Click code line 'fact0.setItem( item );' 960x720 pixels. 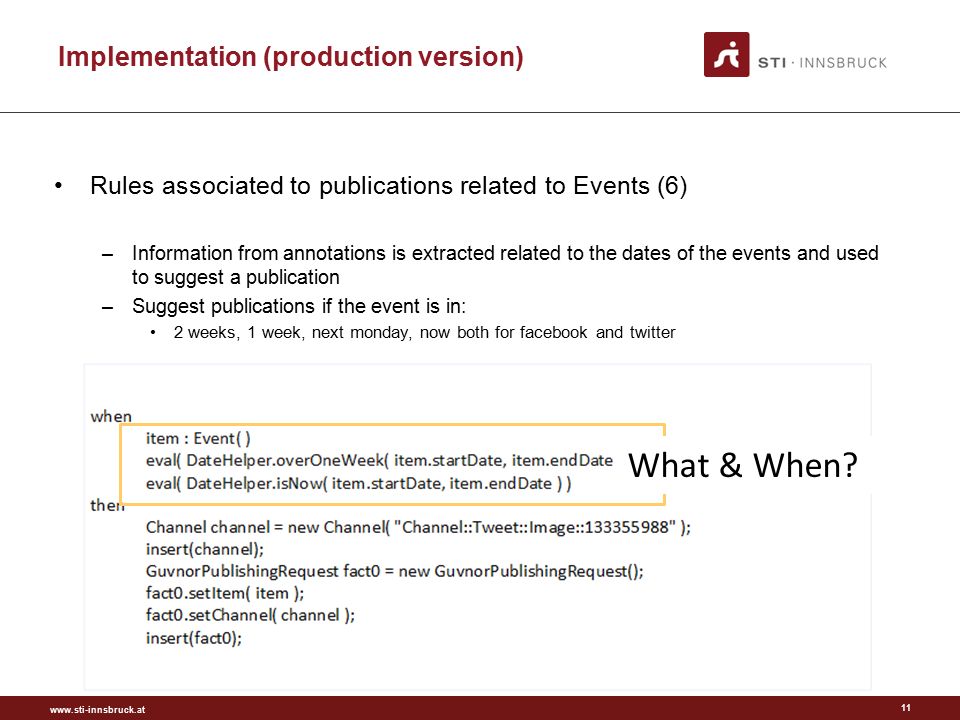coord(225,593)
